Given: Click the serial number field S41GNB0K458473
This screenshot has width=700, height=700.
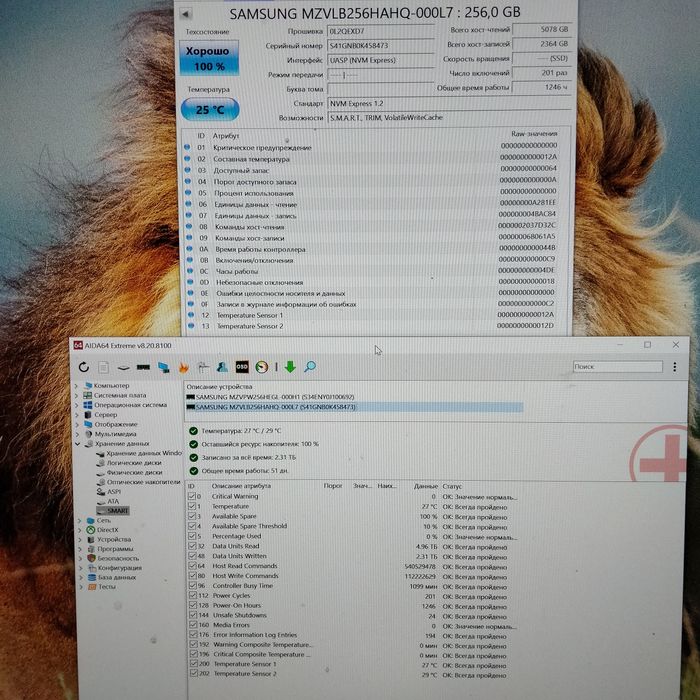Looking at the screenshot, I should tap(381, 46).
